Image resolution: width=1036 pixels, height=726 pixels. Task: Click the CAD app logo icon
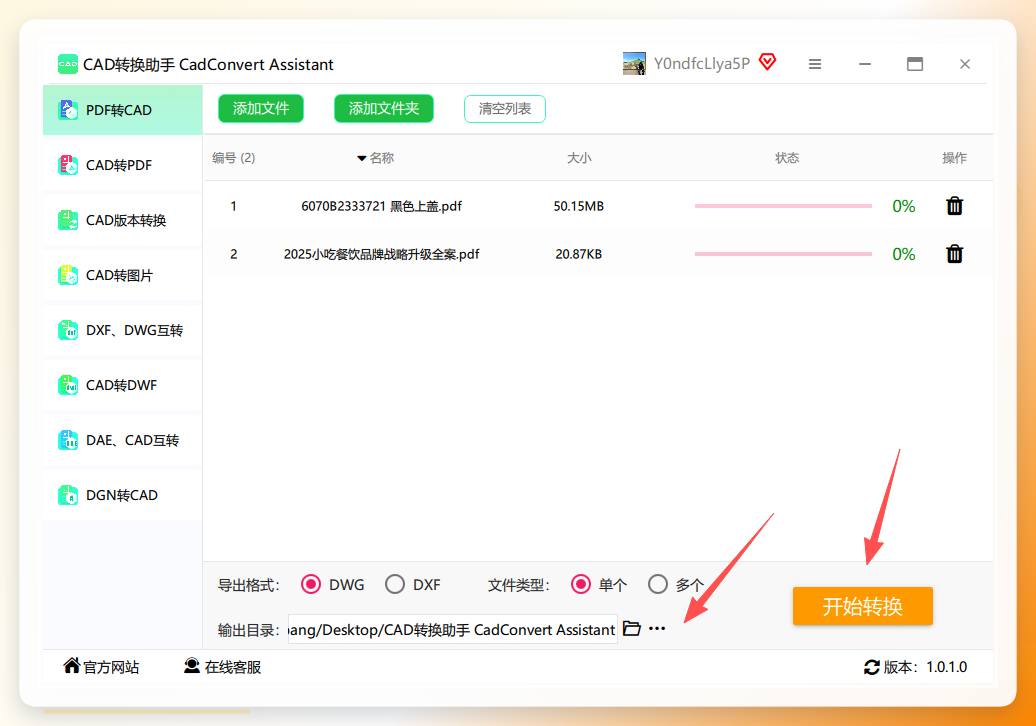67,64
